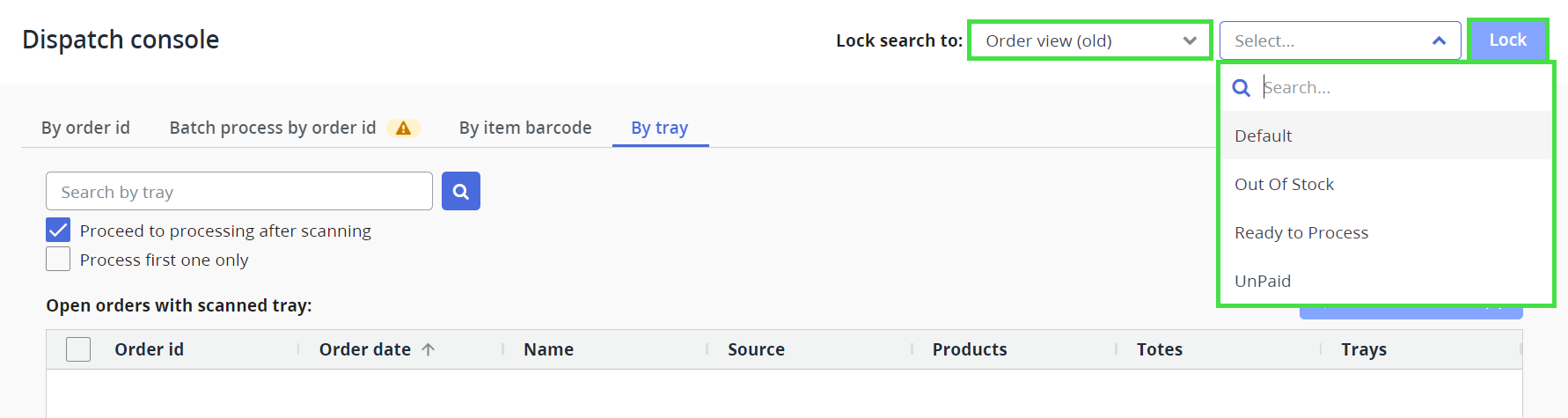Click the Order view (old) chevron

tap(1190, 40)
